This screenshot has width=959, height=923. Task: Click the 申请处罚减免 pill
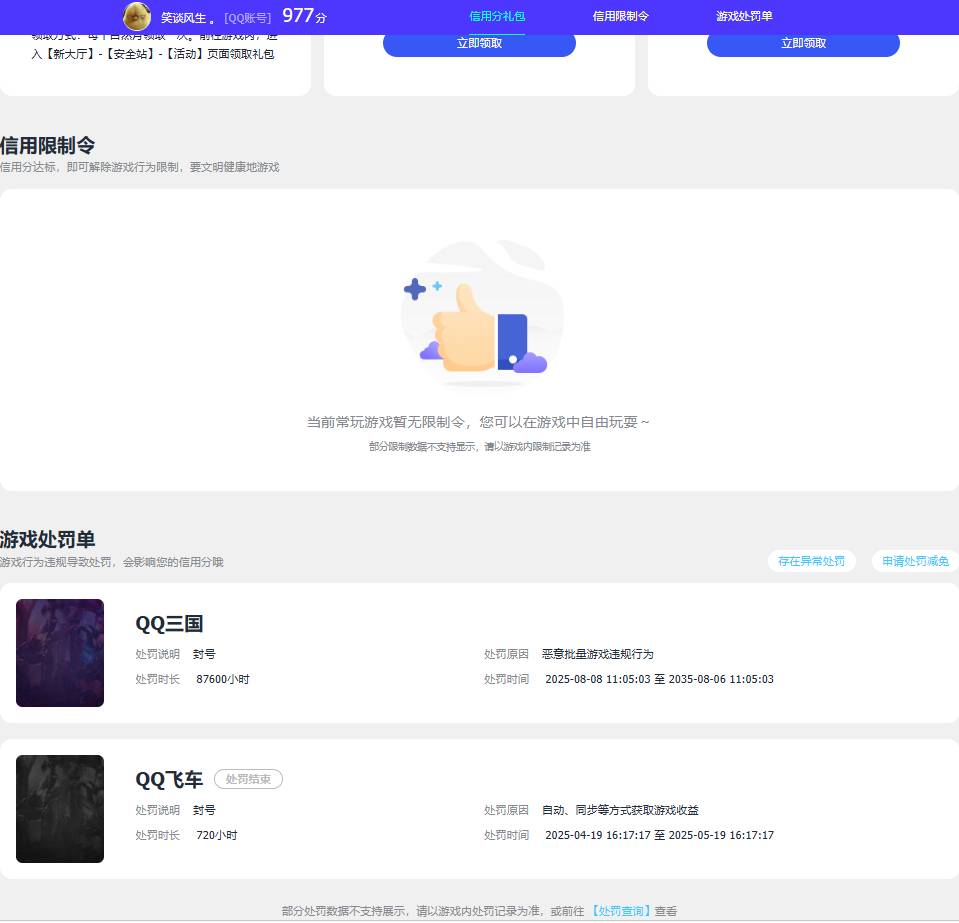click(914, 561)
